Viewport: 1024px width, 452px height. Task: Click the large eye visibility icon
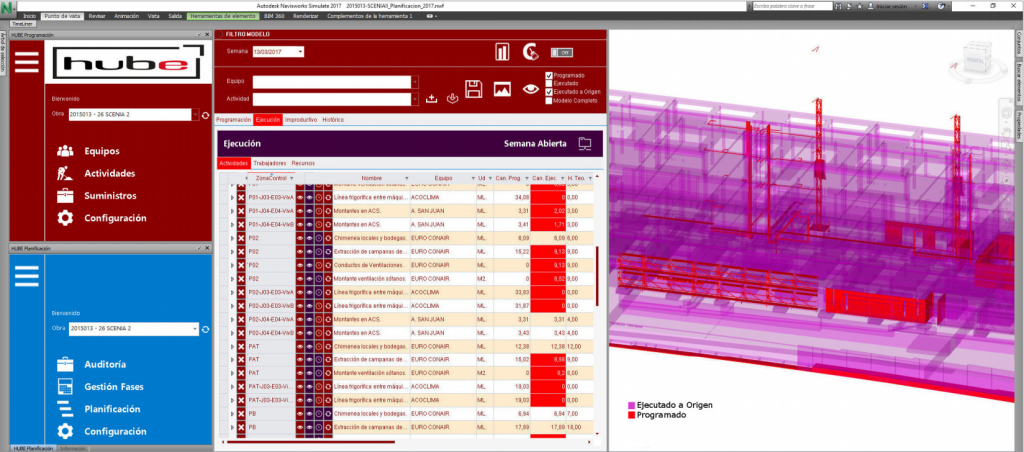point(530,89)
